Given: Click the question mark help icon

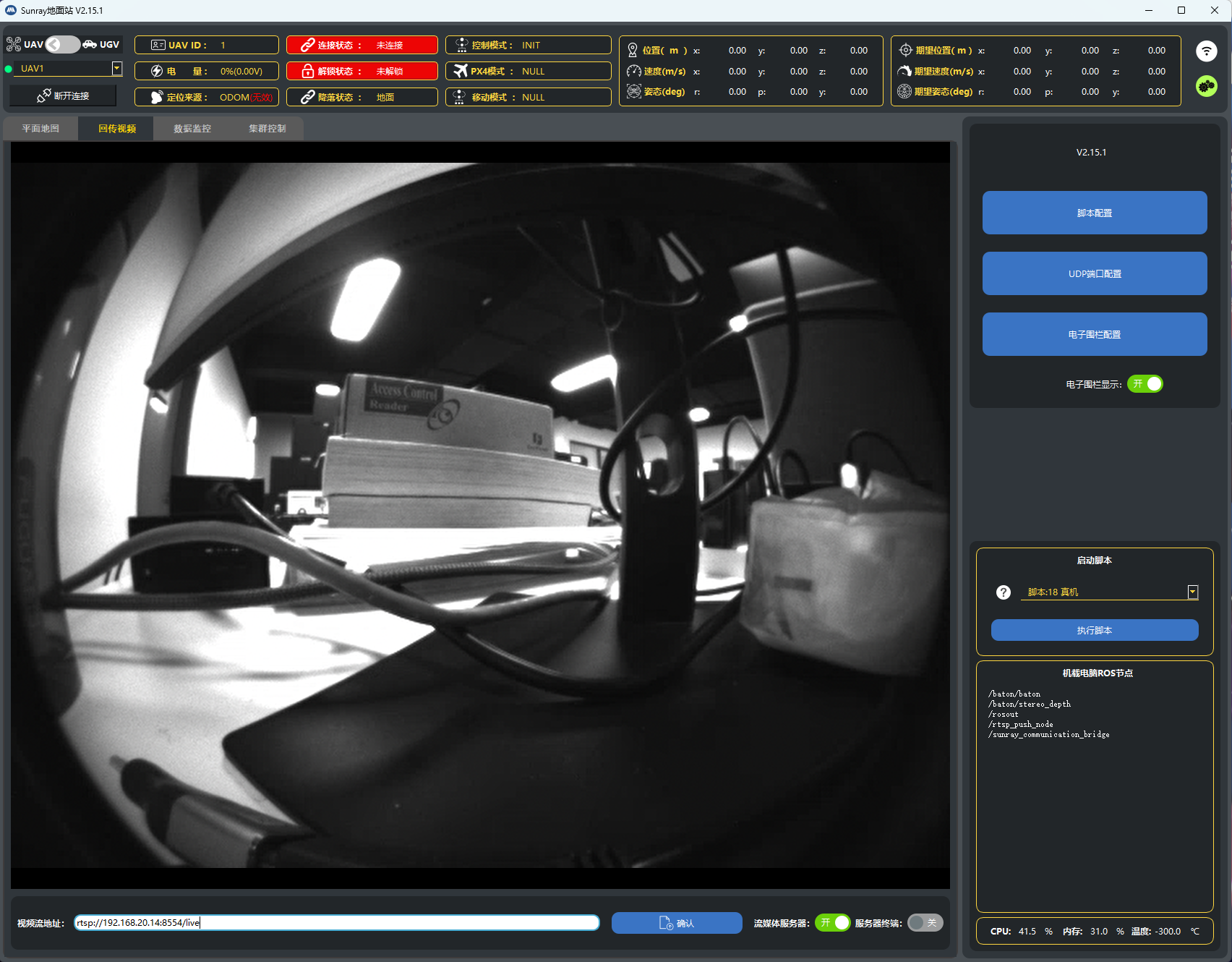Looking at the screenshot, I should coord(1003,592).
